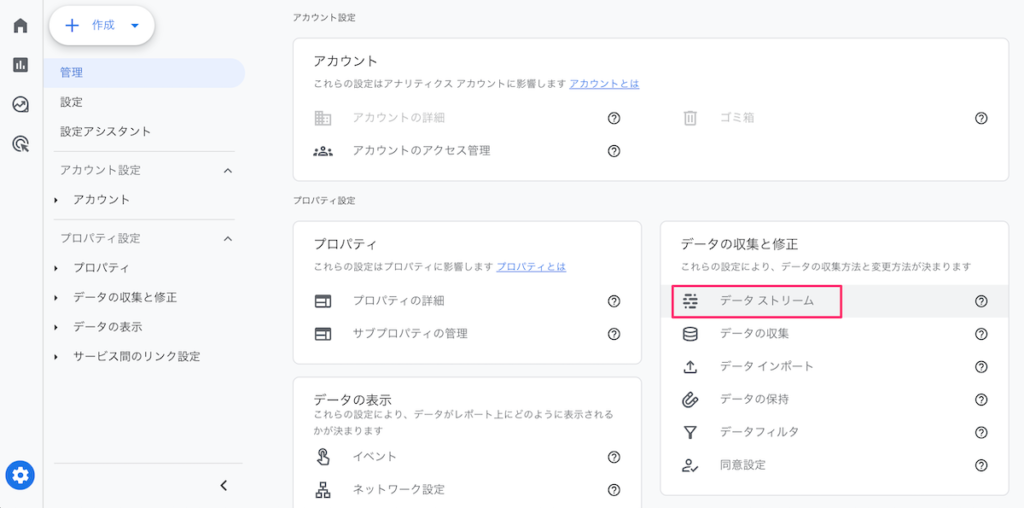
Task: Open データ ストリーム settings
Action: pos(767,301)
